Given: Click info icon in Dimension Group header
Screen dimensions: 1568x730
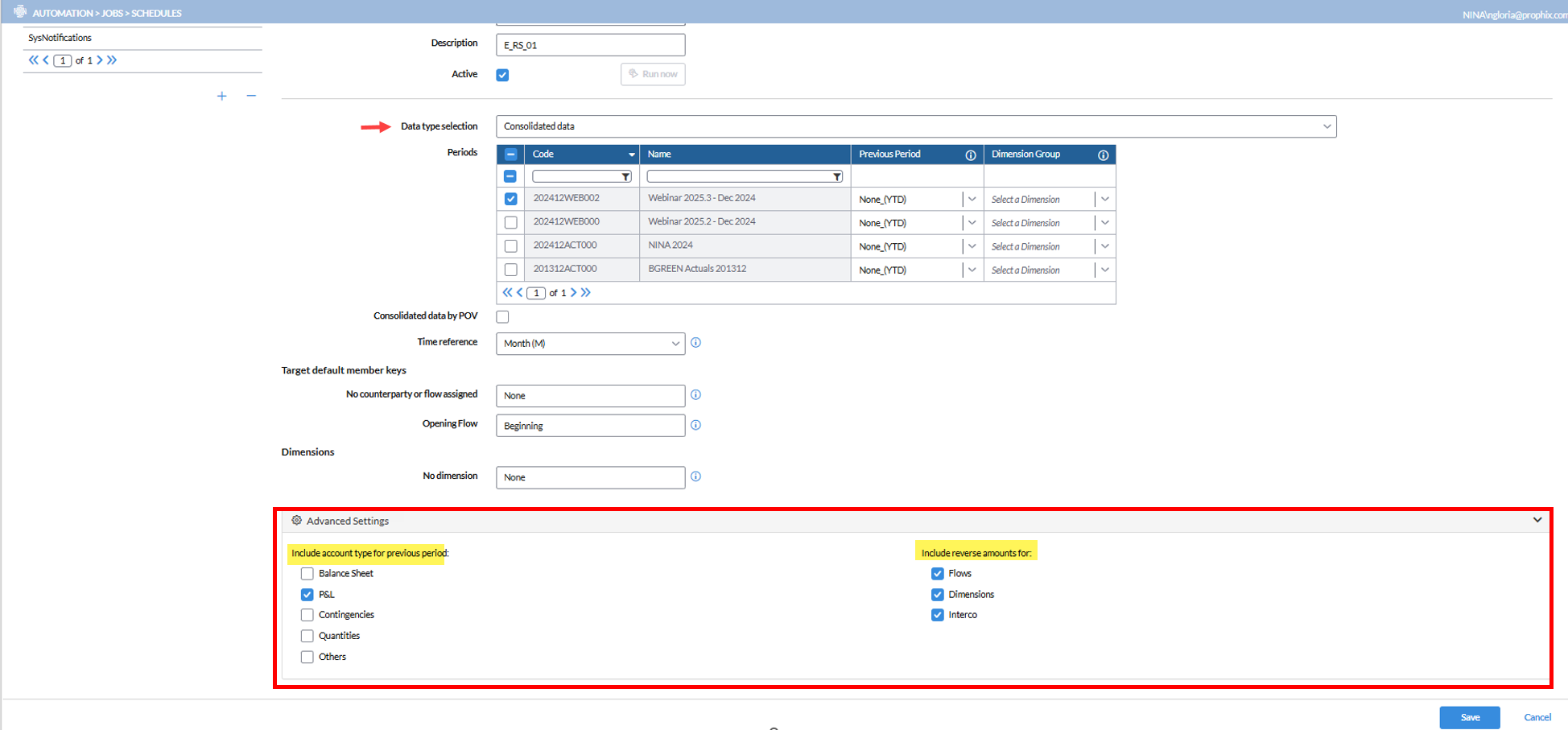Looking at the screenshot, I should point(1103,155).
